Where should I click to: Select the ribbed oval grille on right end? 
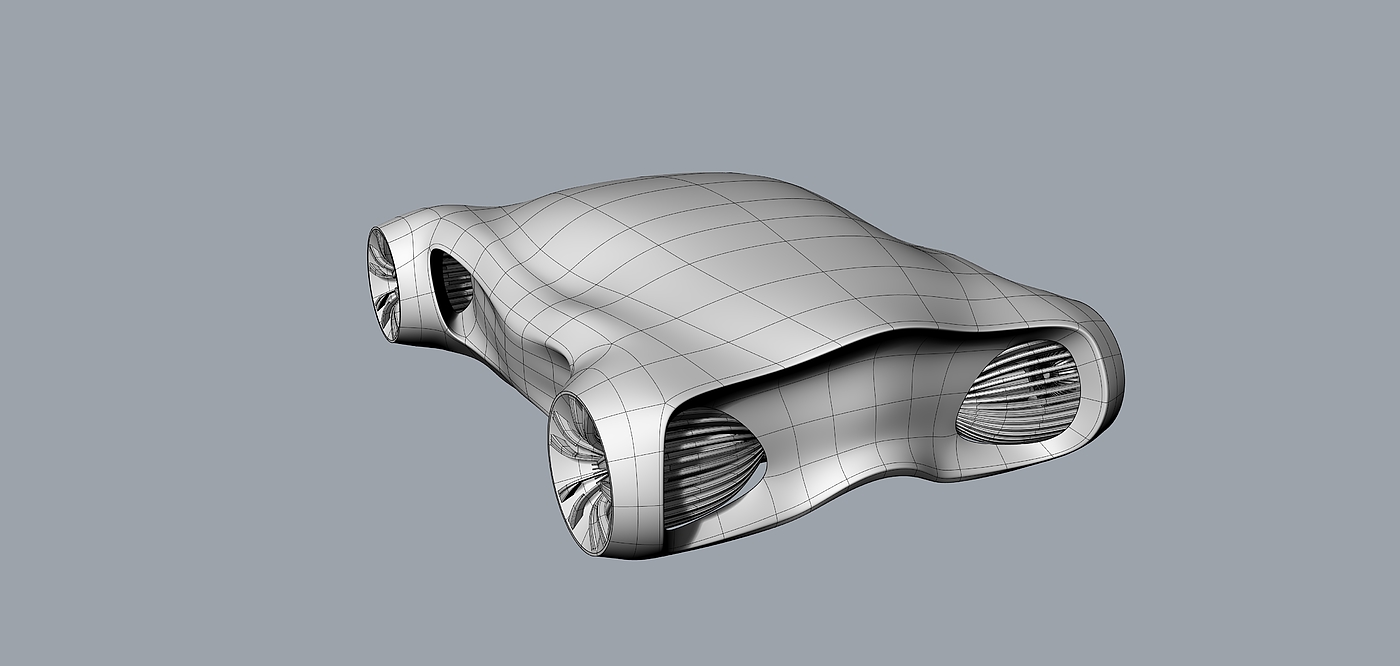tap(1019, 392)
